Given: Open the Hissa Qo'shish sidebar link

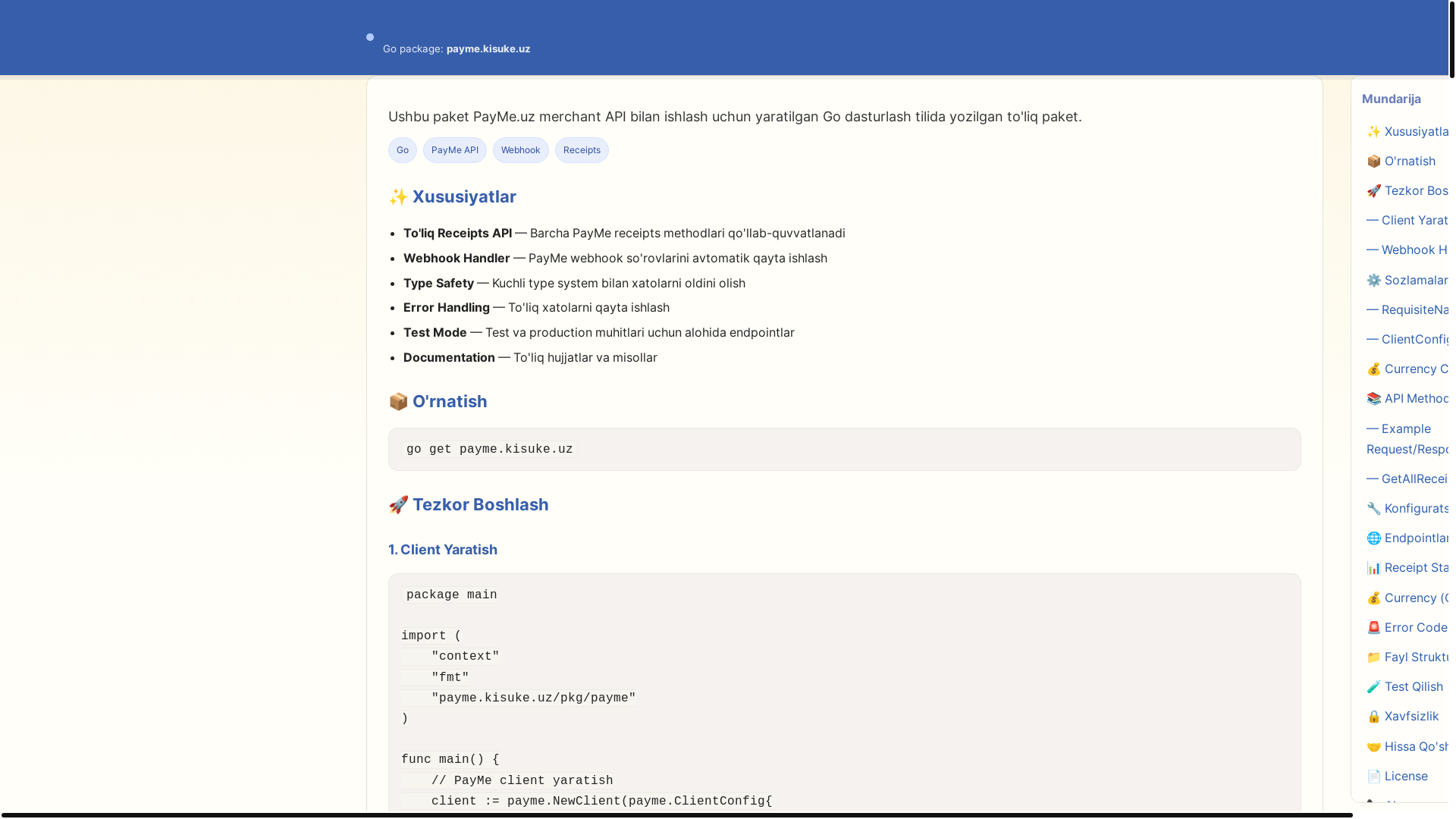Looking at the screenshot, I should click(x=1407, y=746).
